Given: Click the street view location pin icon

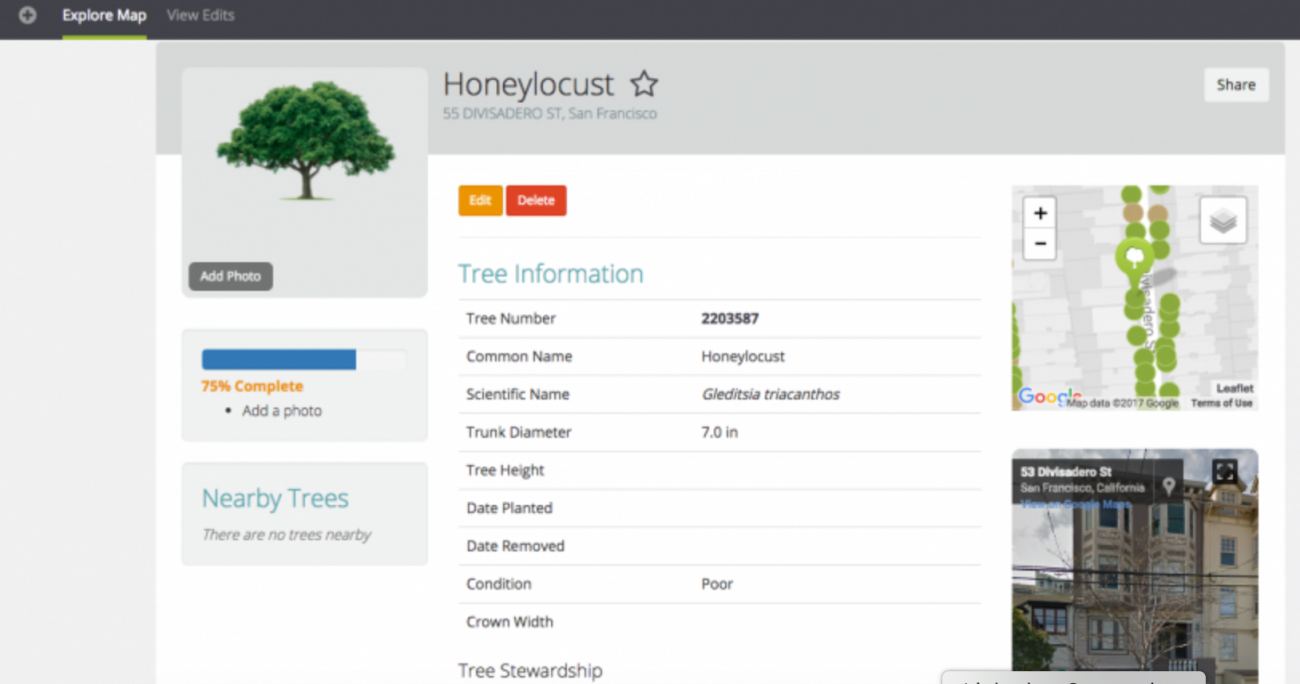Looking at the screenshot, I should pos(1168,486).
